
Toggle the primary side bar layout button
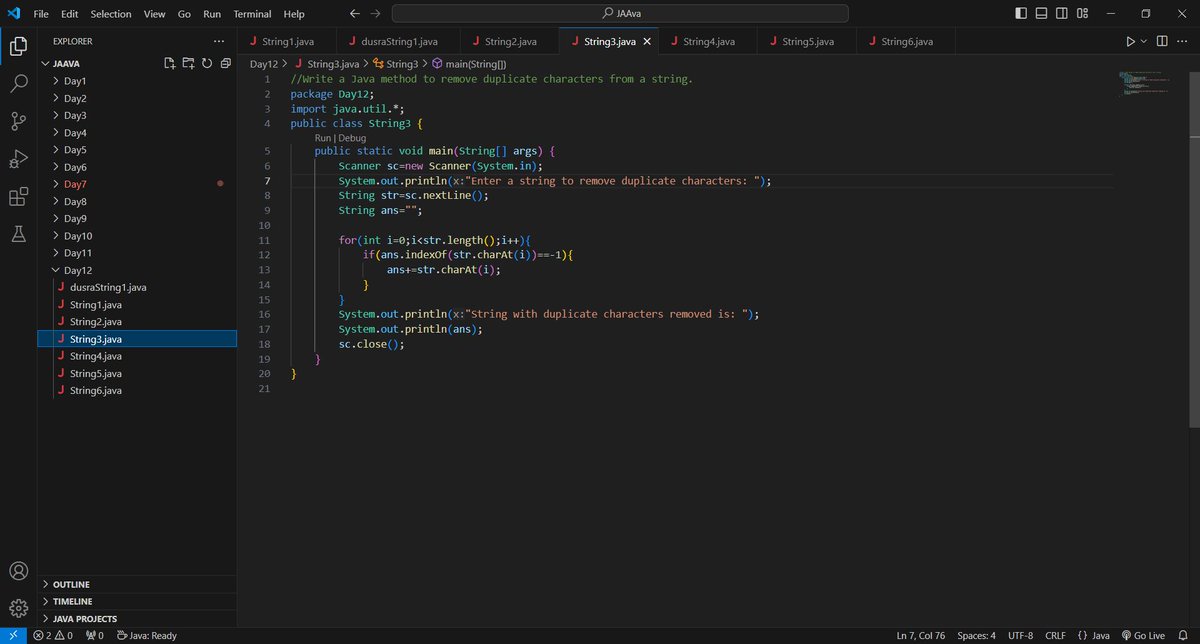pos(1020,14)
